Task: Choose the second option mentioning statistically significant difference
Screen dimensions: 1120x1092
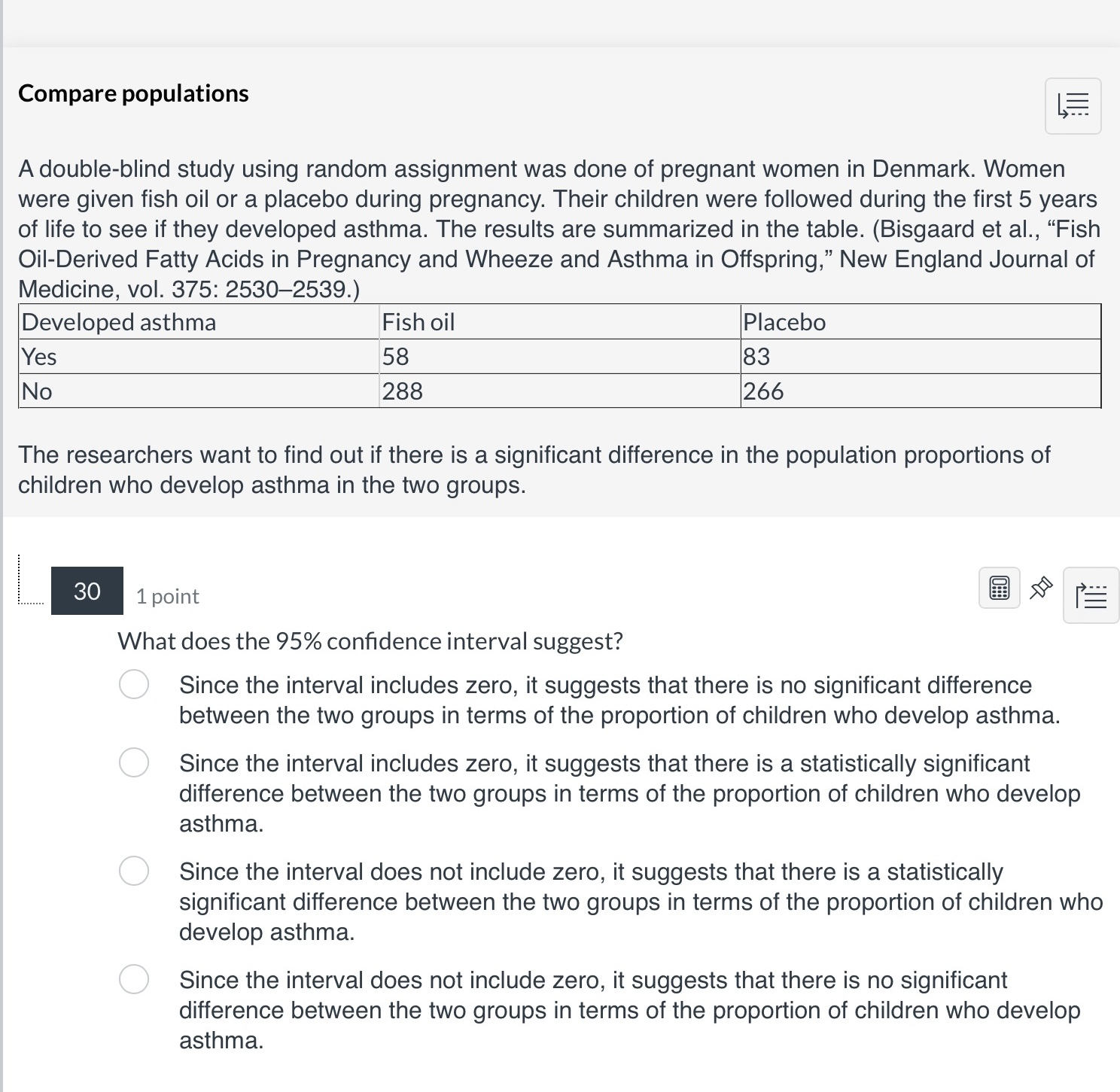Action: tap(132, 762)
